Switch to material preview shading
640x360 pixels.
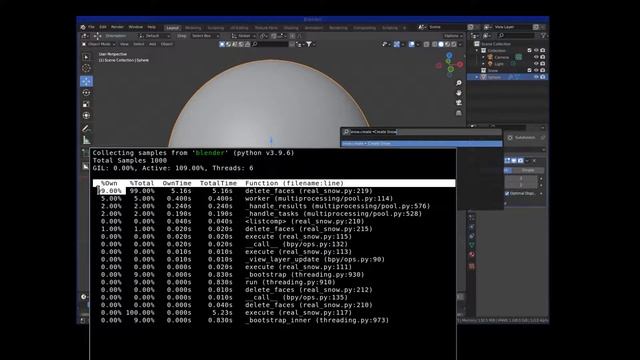[447, 44]
